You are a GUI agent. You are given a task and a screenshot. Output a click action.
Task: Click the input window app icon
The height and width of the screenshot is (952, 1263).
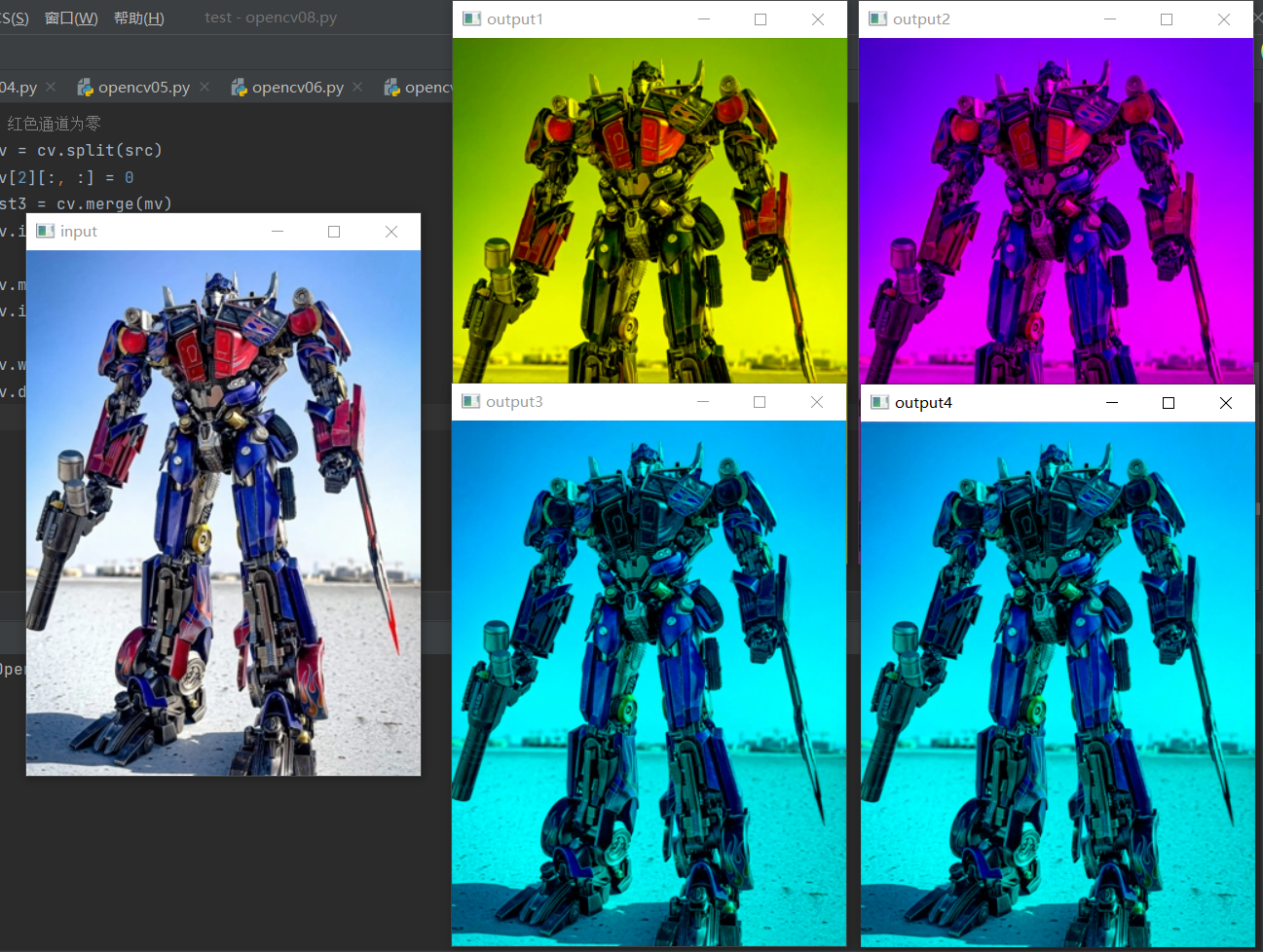tap(45, 231)
